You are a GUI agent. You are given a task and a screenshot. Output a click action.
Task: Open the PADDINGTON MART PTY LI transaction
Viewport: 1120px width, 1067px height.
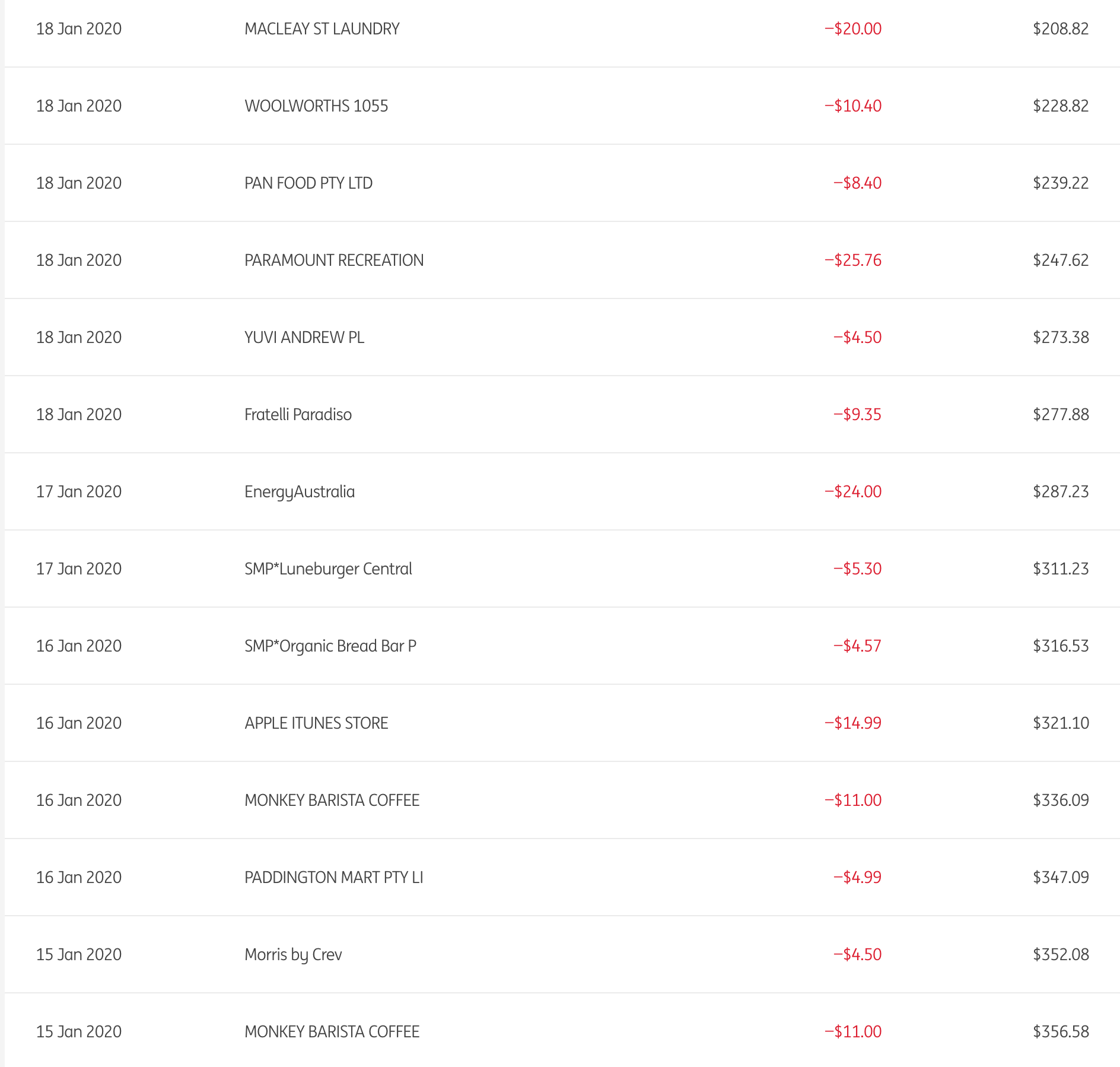[x=334, y=877]
